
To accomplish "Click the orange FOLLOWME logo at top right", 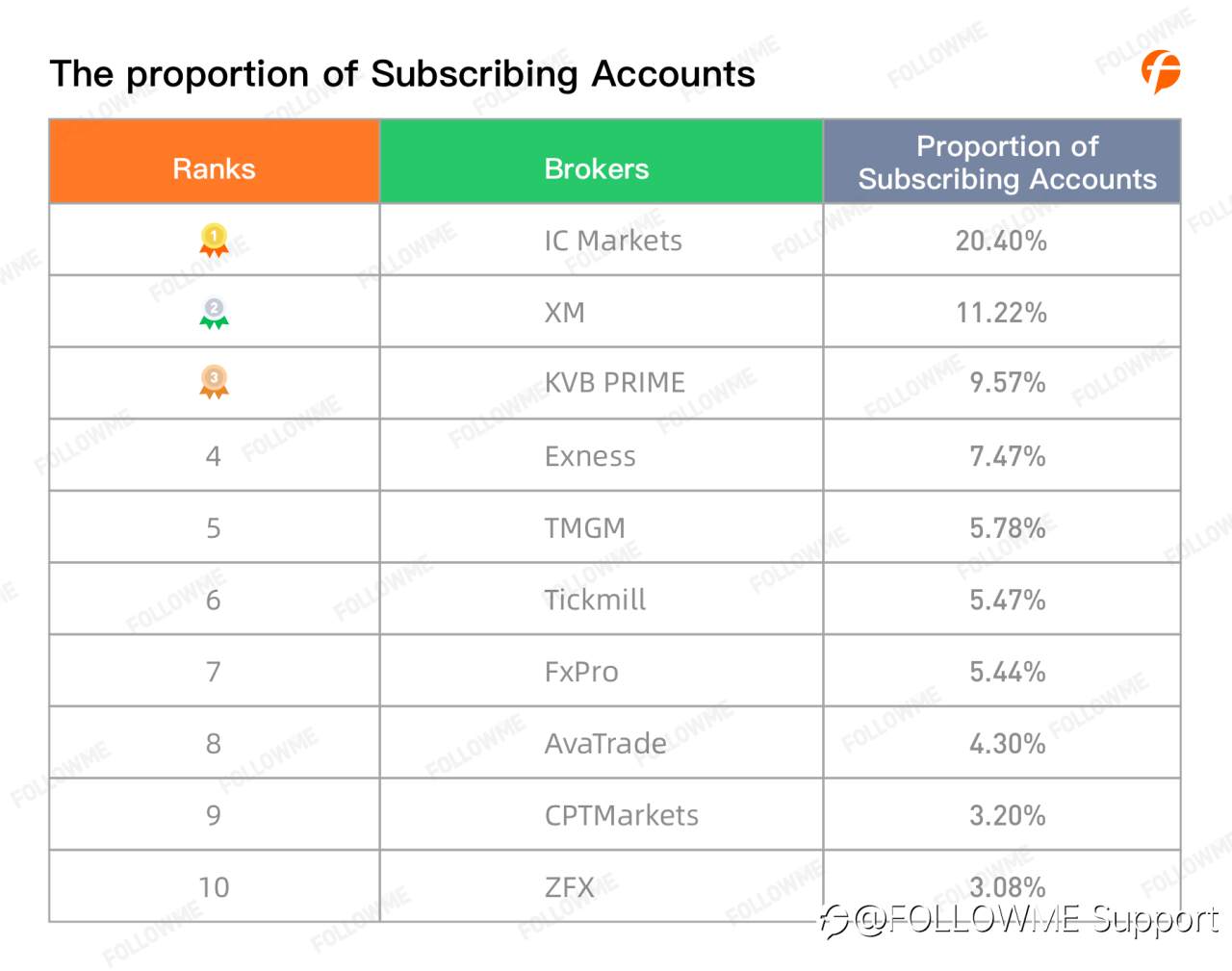I will [x=1161, y=71].
